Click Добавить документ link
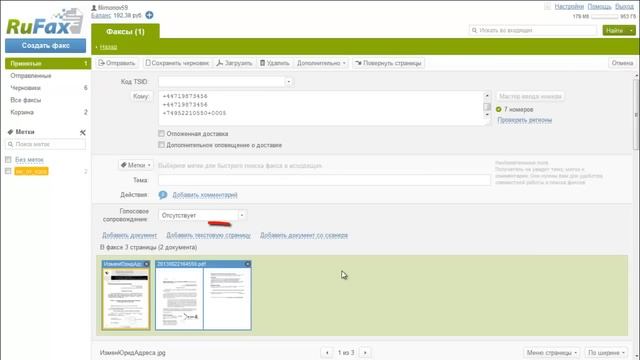This screenshot has width=640, height=360. click(x=129, y=236)
